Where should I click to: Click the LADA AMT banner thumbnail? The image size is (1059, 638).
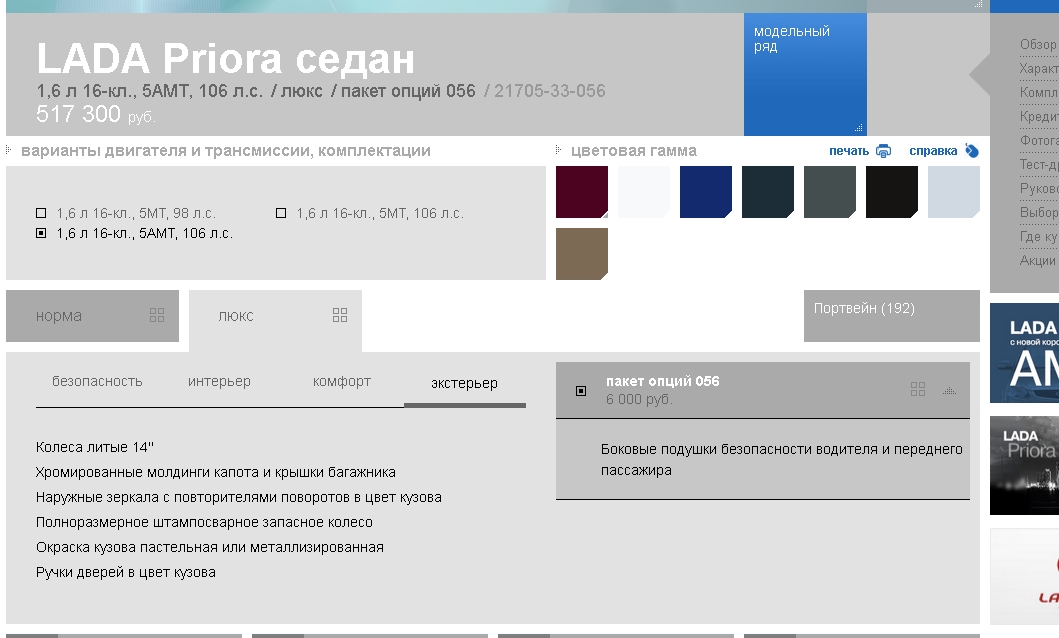1025,353
